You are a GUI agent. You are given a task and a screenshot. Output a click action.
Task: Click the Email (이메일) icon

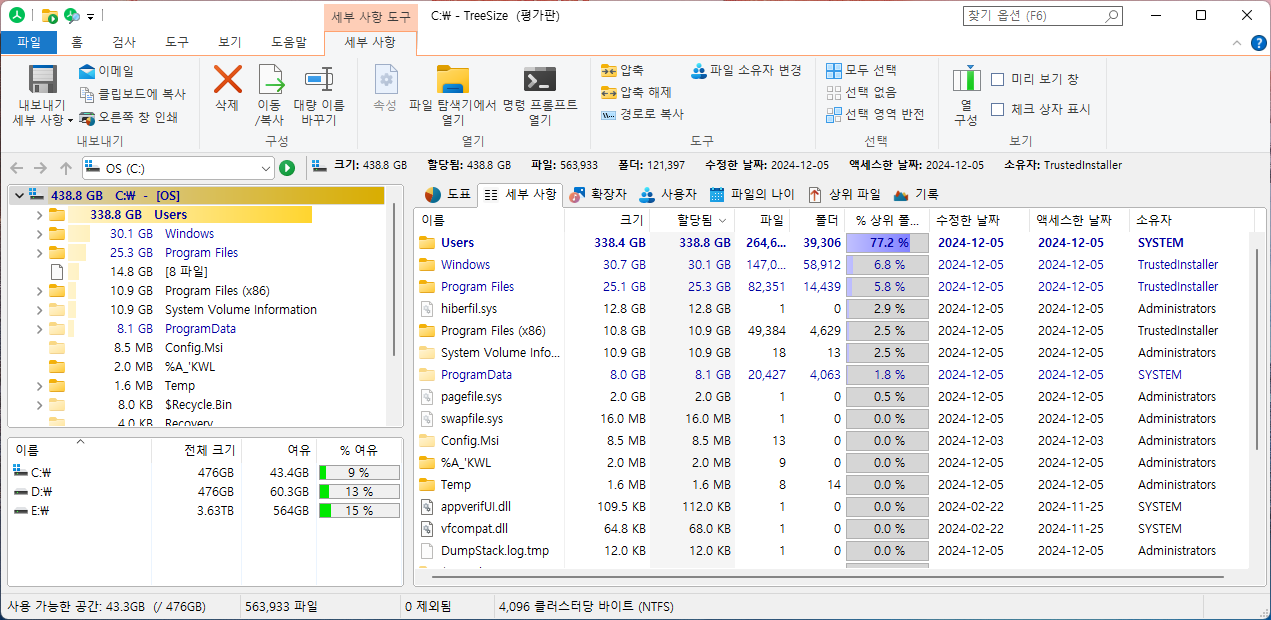[x=87, y=71]
